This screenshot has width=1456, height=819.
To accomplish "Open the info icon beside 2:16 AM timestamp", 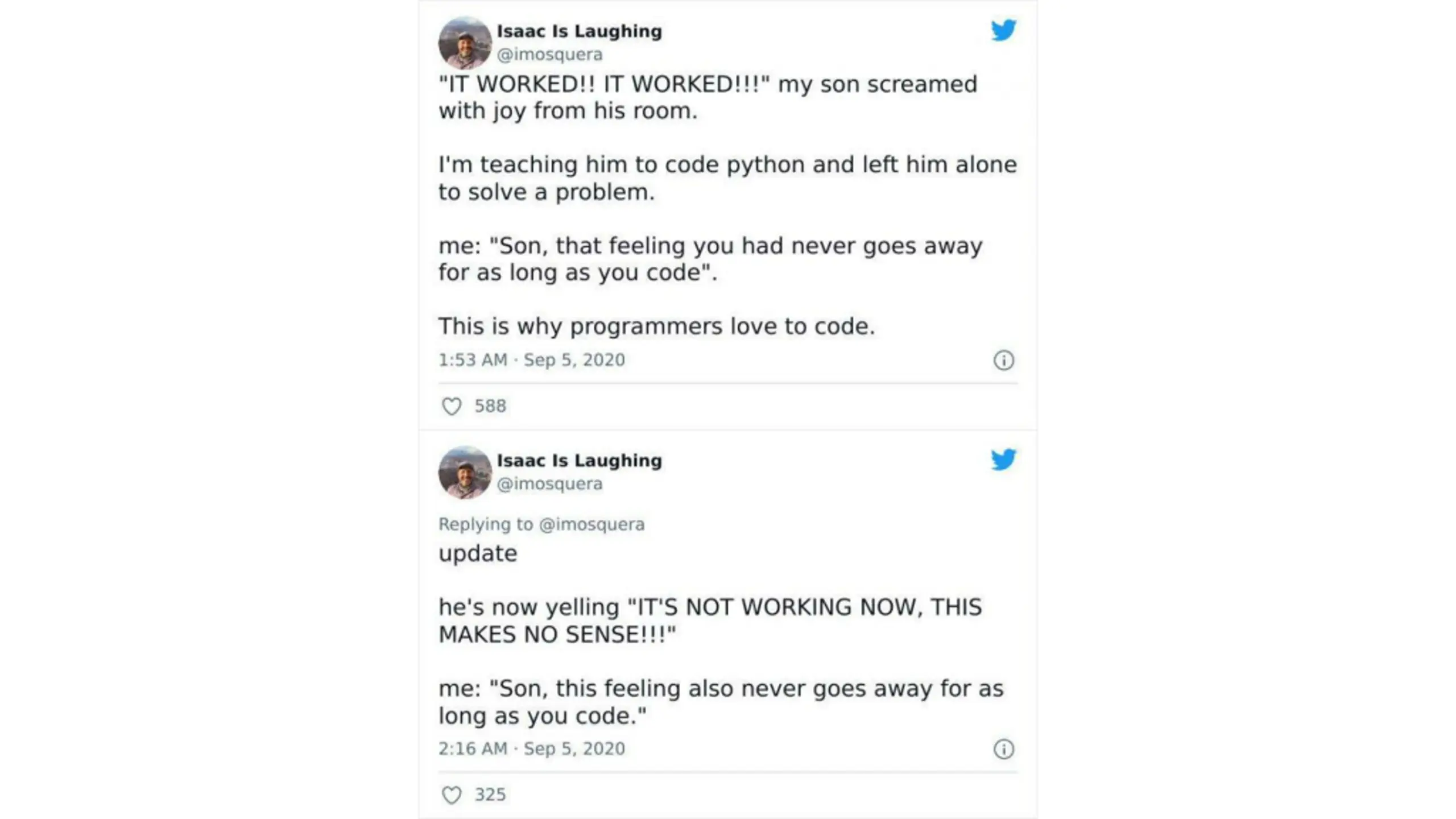I will (x=1003, y=749).
